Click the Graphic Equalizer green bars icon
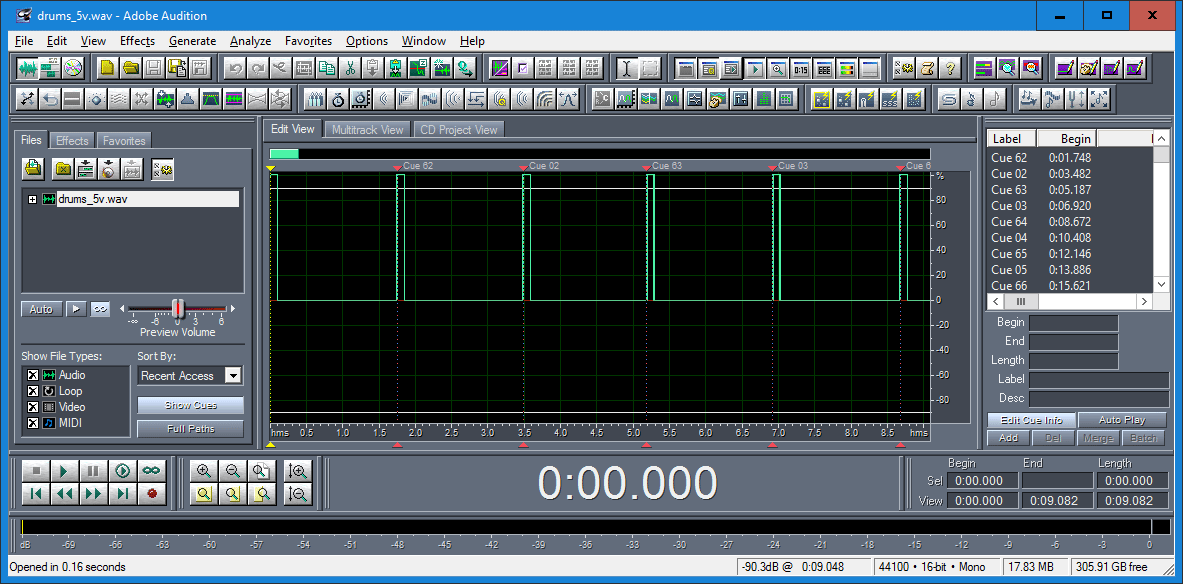The width and height of the screenshot is (1183, 584). click(x=763, y=98)
